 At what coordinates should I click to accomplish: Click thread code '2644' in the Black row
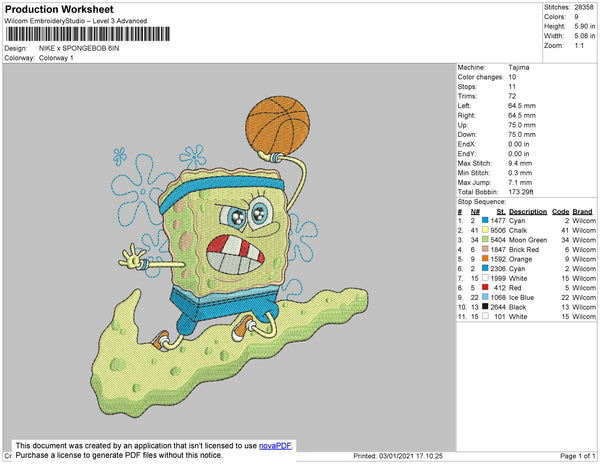pos(498,307)
